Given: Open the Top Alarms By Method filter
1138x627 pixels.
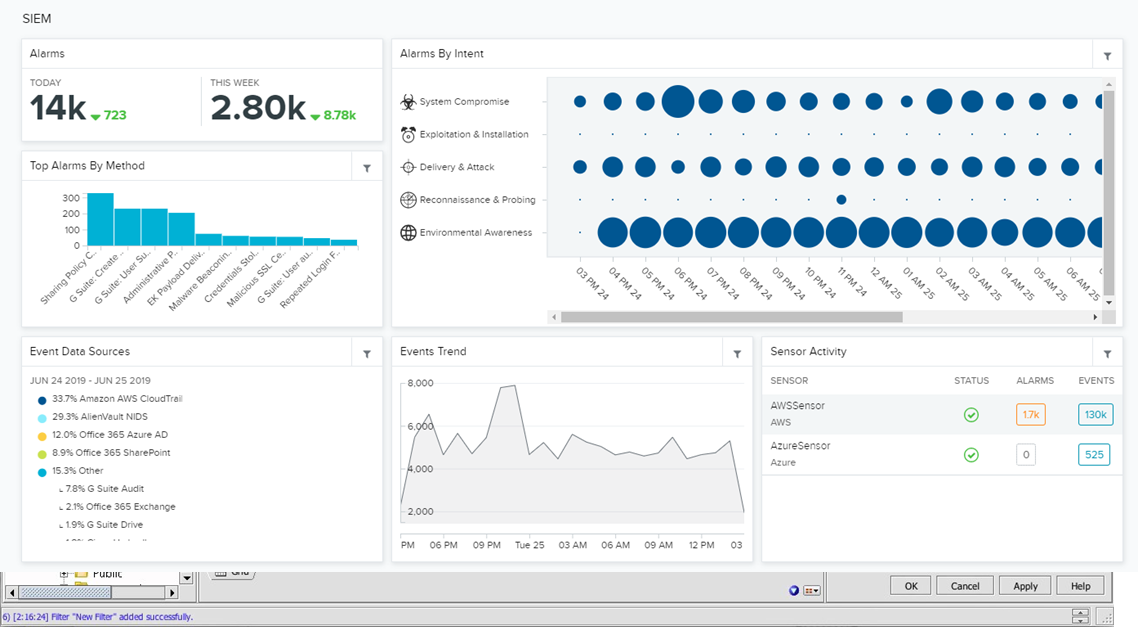Looking at the screenshot, I should click(367, 168).
